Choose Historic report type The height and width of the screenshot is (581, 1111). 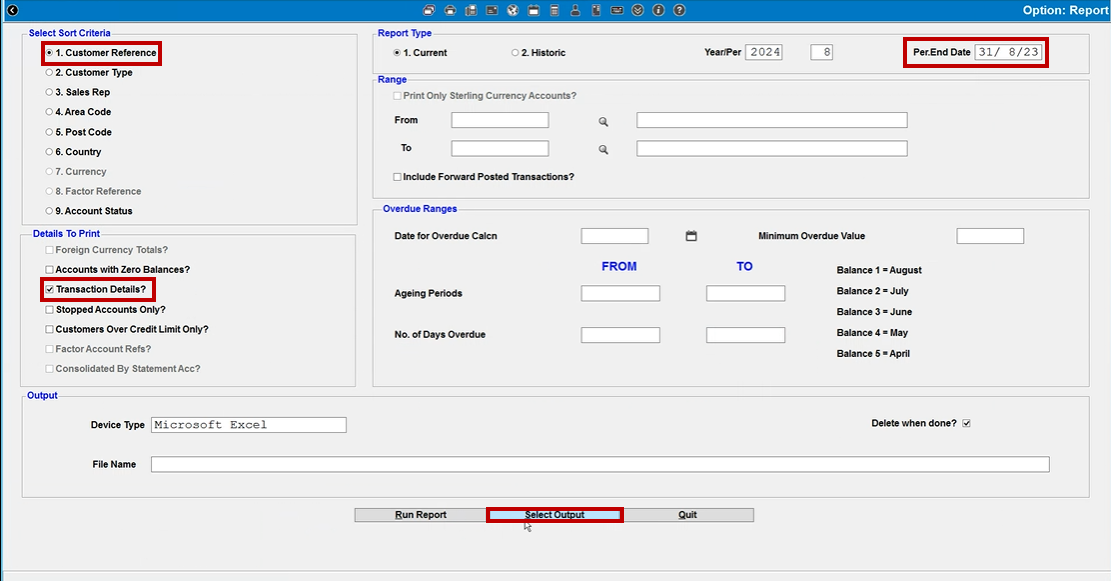[538, 52]
